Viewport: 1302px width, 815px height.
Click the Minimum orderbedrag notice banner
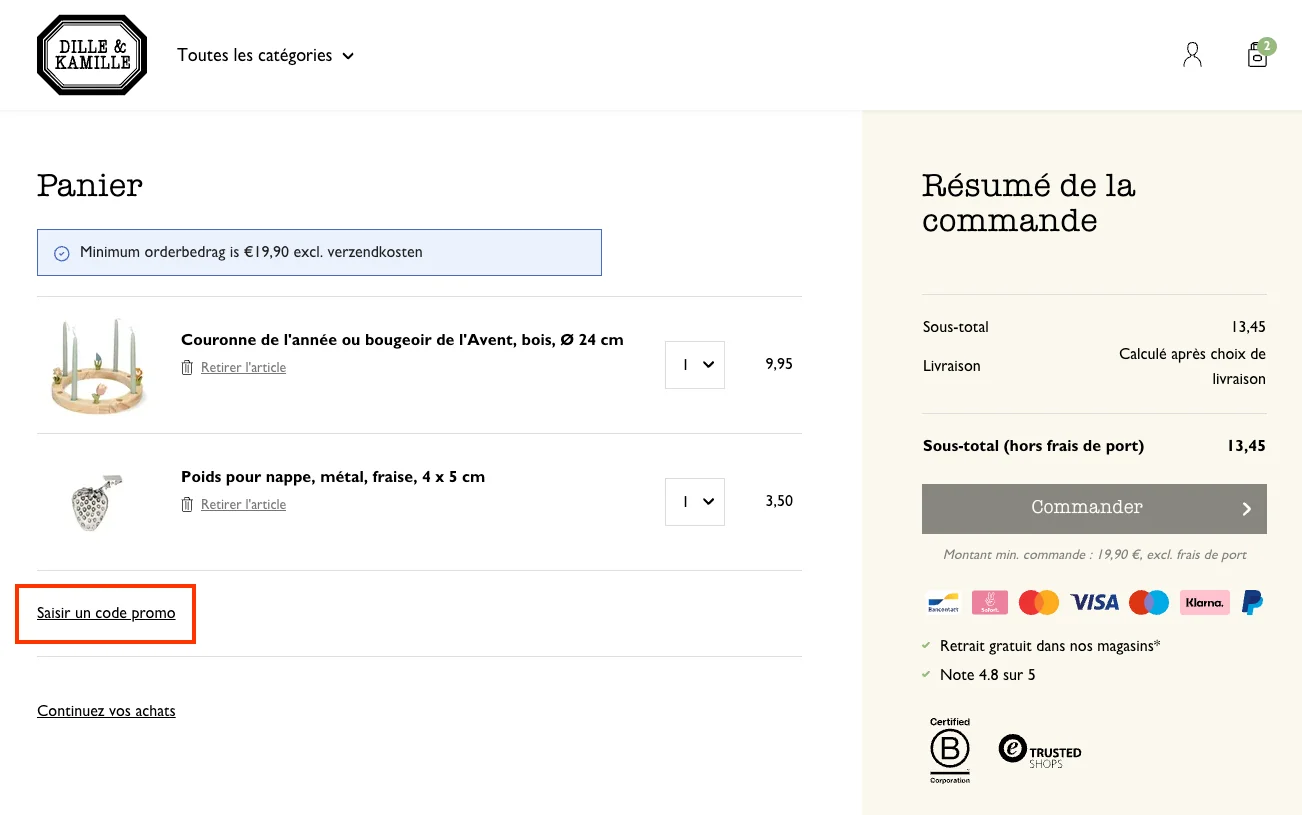tap(319, 252)
